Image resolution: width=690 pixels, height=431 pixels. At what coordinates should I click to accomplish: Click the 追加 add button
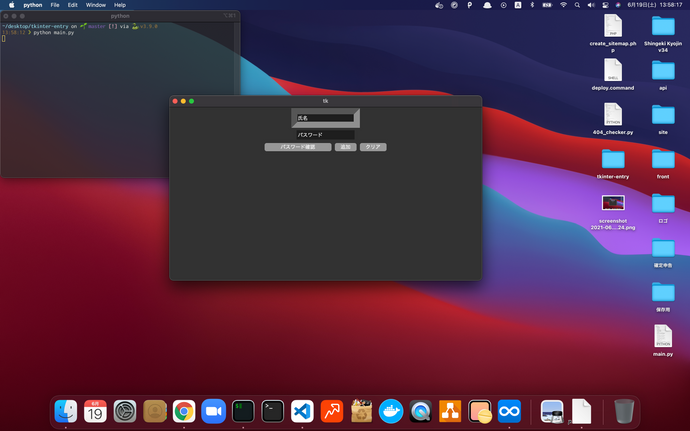(x=345, y=147)
